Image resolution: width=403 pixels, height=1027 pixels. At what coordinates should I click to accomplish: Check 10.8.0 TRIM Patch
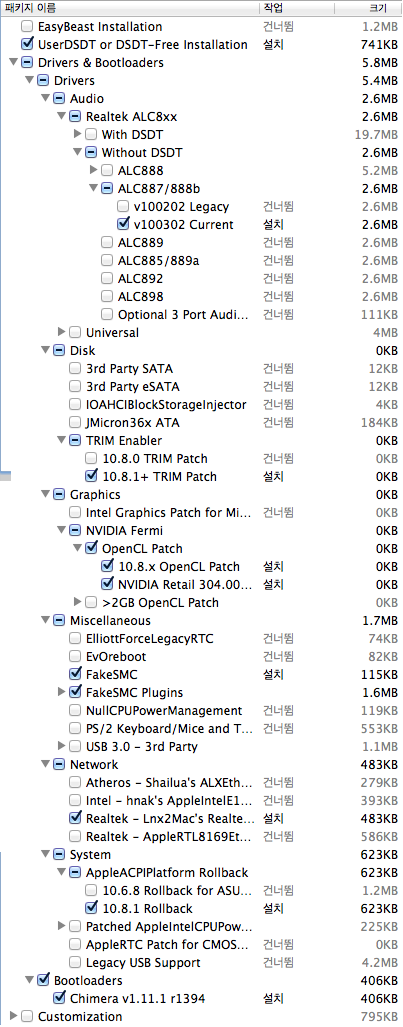[91, 458]
